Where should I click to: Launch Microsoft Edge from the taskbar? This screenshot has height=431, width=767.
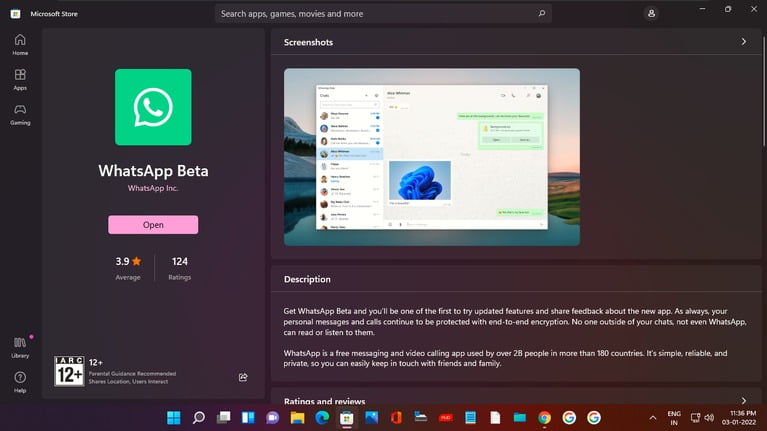point(322,417)
